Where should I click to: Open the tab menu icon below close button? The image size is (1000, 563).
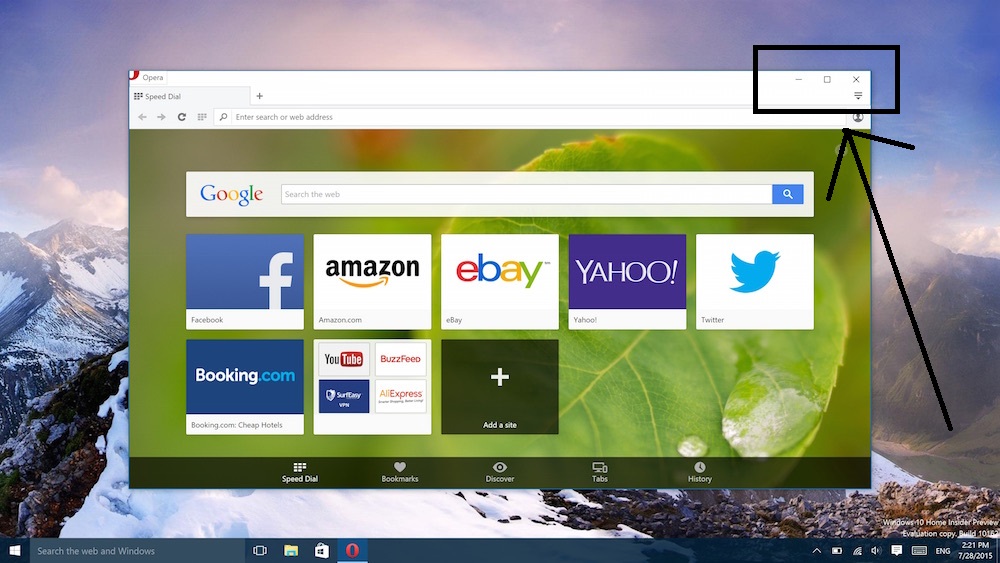pos(858,96)
